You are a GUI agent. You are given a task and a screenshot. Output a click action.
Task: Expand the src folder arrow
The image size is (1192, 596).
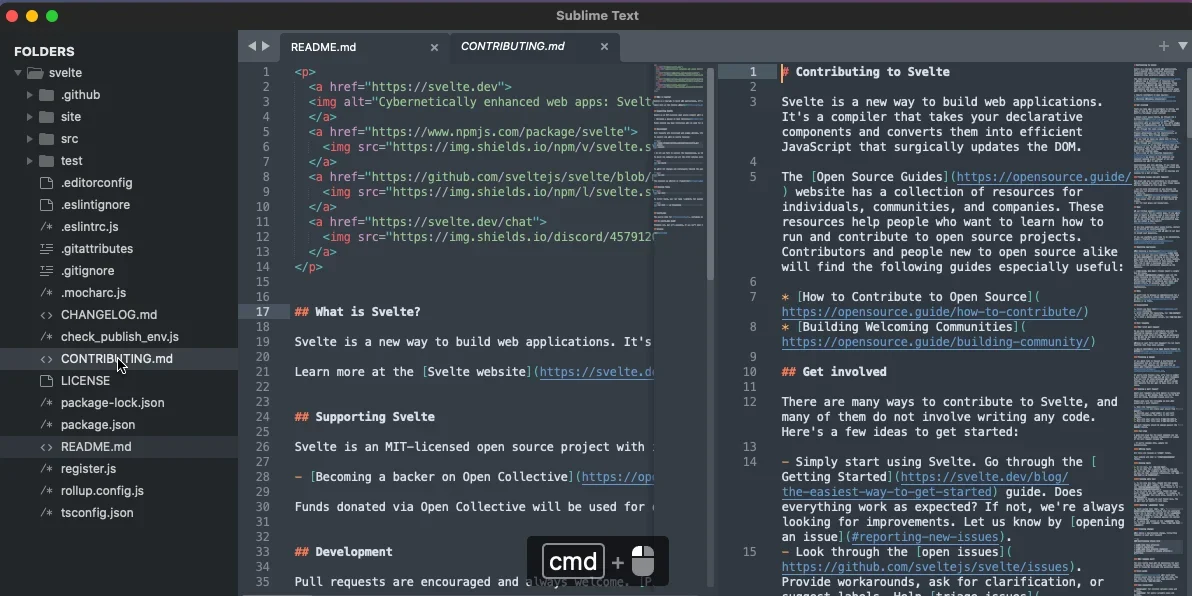click(30, 139)
